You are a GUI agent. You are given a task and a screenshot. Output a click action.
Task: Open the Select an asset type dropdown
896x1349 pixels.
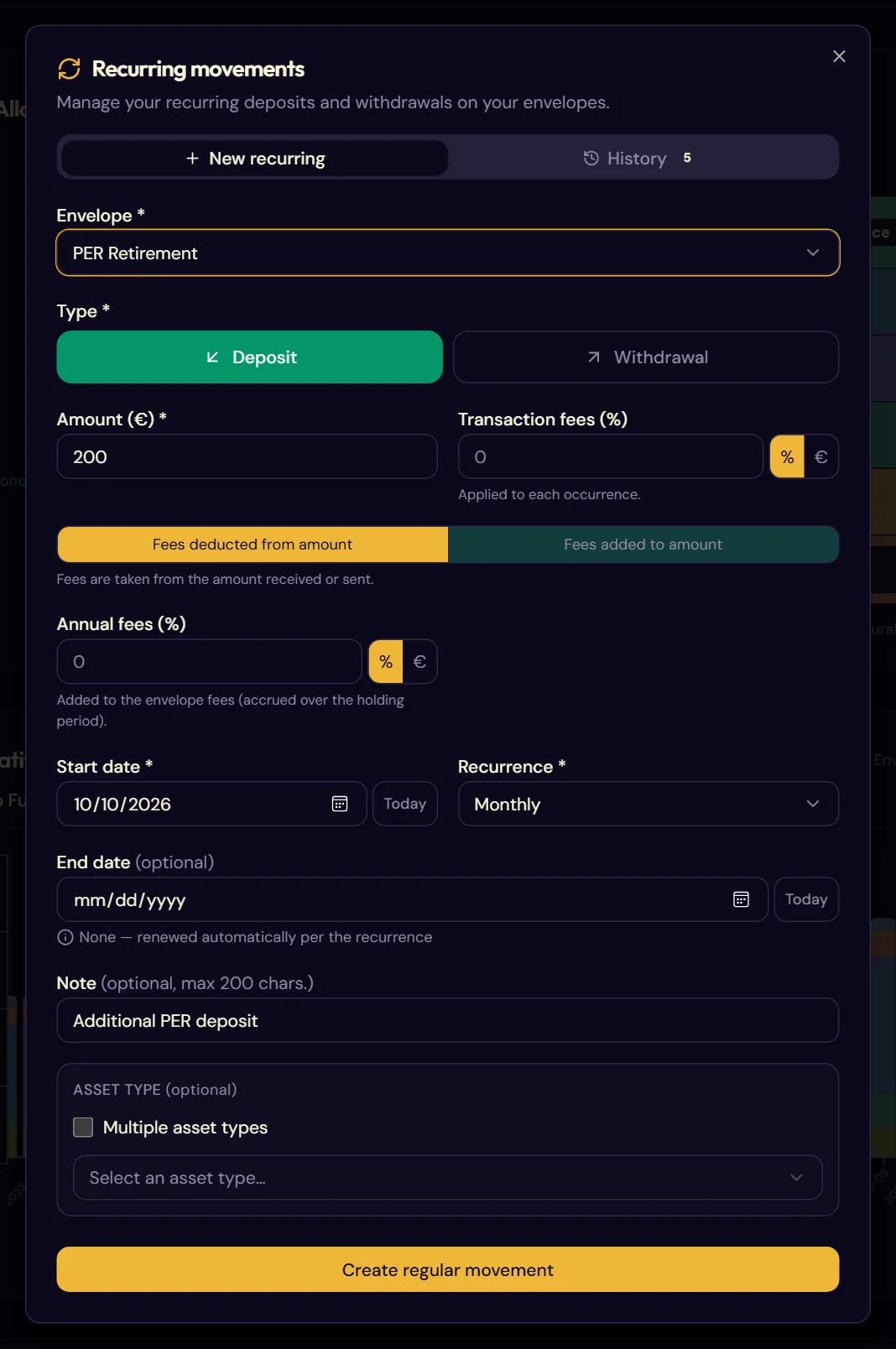[448, 1178]
